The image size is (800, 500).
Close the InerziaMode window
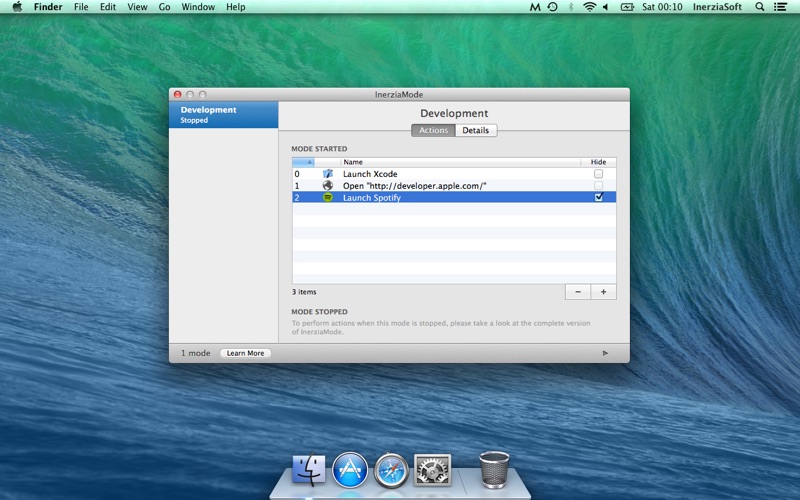point(178,94)
